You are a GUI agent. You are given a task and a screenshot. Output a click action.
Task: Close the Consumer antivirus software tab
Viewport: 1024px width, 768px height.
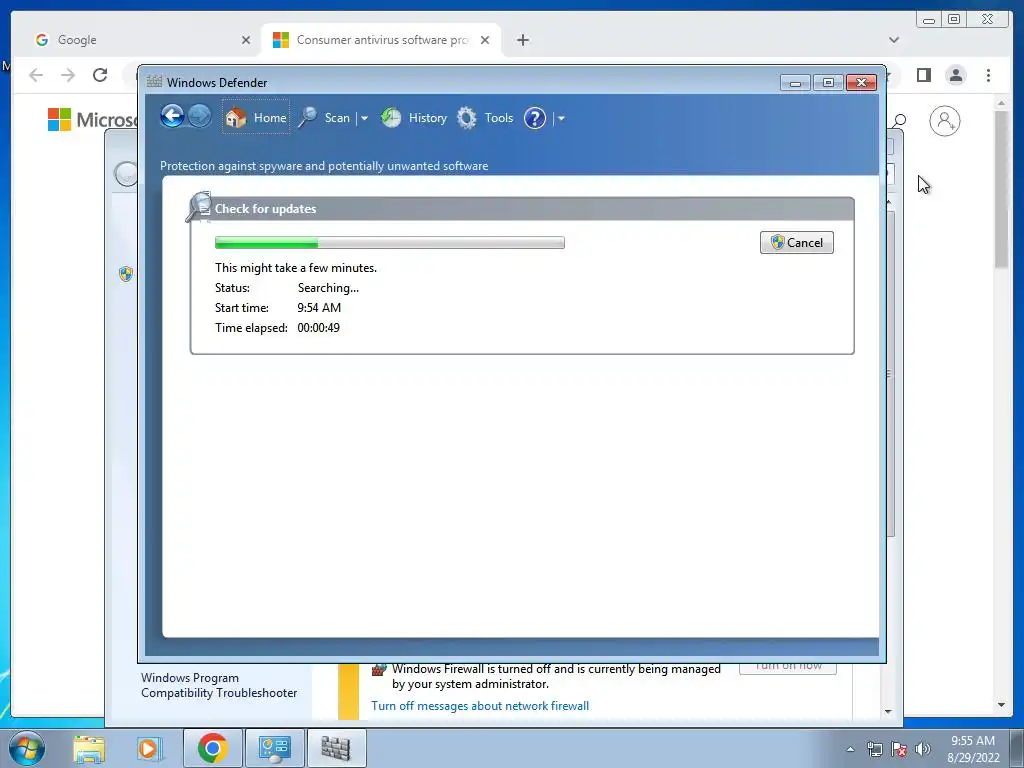pyautogui.click(x=485, y=40)
